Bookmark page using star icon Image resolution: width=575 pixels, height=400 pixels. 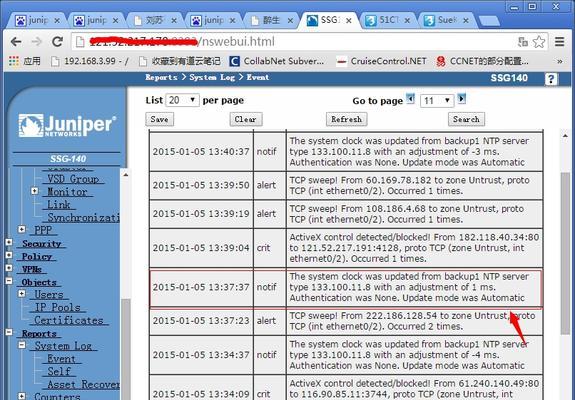pyautogui.click(x=539, y=42)
